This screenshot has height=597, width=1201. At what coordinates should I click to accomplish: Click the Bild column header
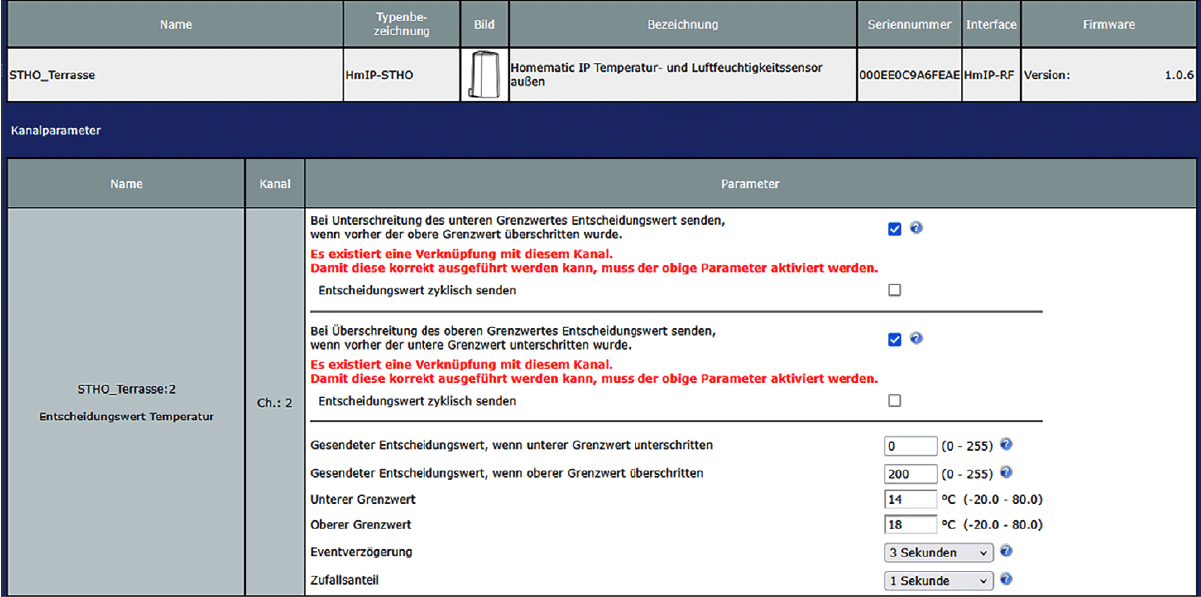coord(484,25)
